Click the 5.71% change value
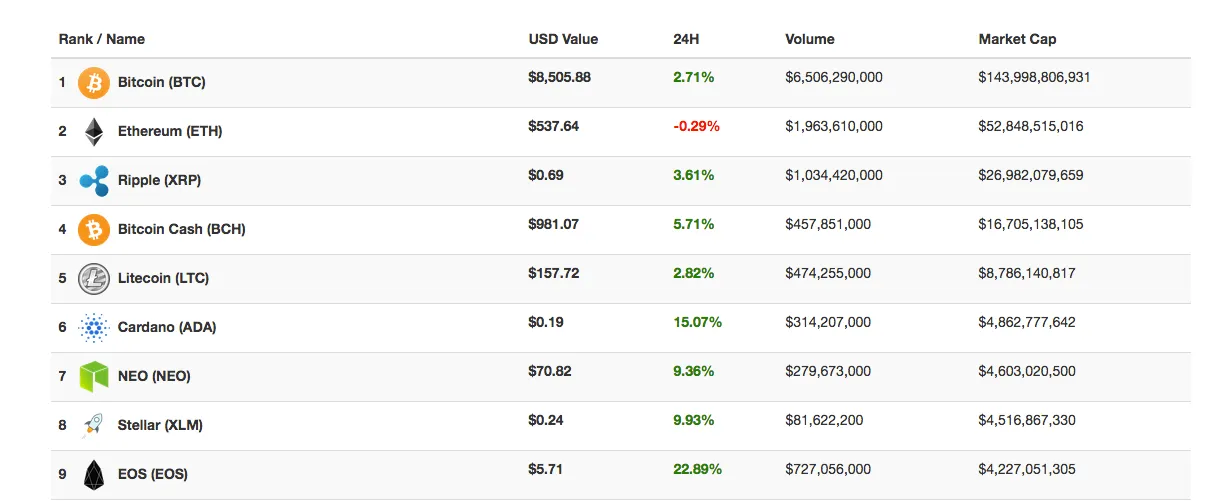The width and height of the screenshot is (1219, 501). tap(694, 224)
